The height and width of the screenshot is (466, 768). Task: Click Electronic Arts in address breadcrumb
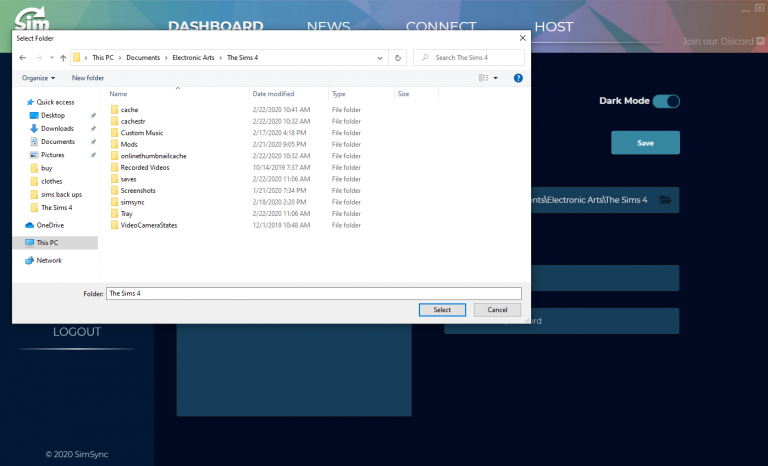click(x=193, y=58)
